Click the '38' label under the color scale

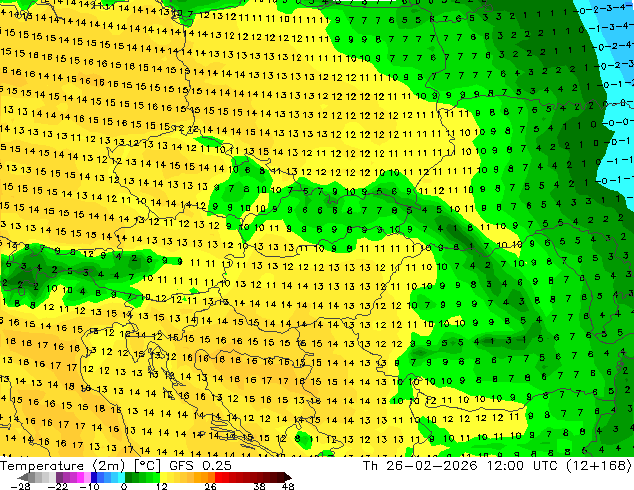click(259, 486)
